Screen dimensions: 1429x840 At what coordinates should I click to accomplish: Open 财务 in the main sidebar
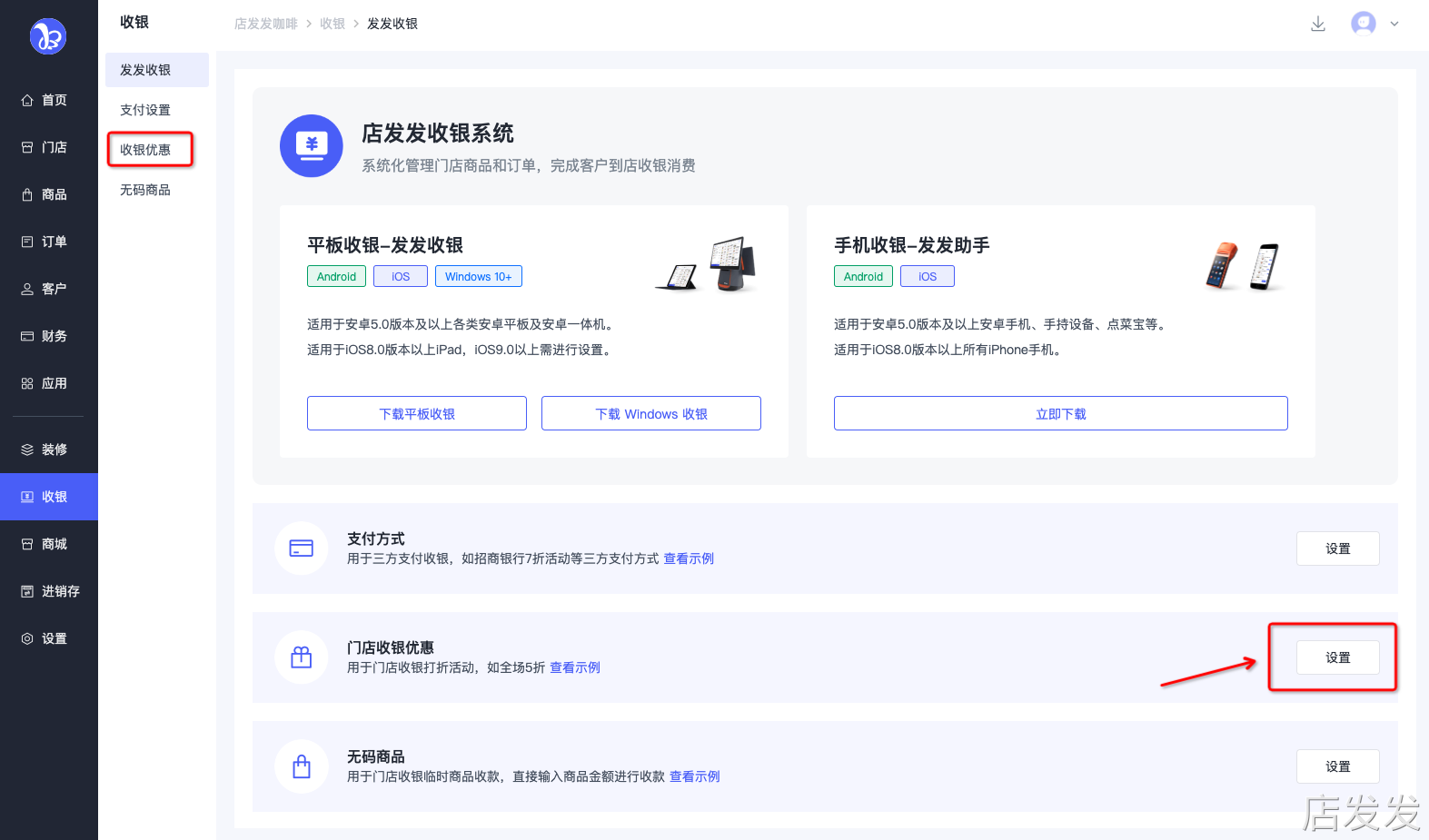point(49,336)
